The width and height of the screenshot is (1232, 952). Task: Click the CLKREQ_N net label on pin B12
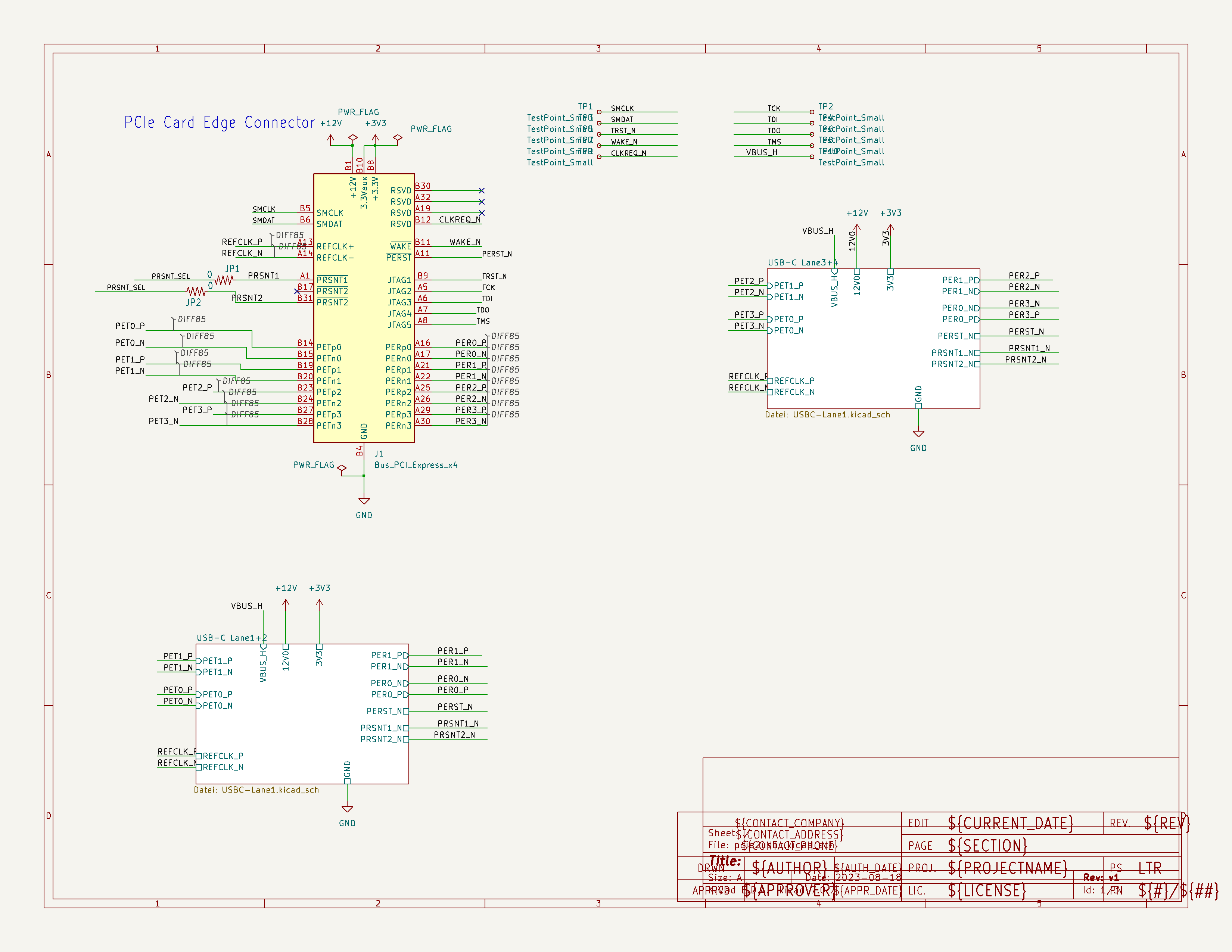click(x=459, y=220)
